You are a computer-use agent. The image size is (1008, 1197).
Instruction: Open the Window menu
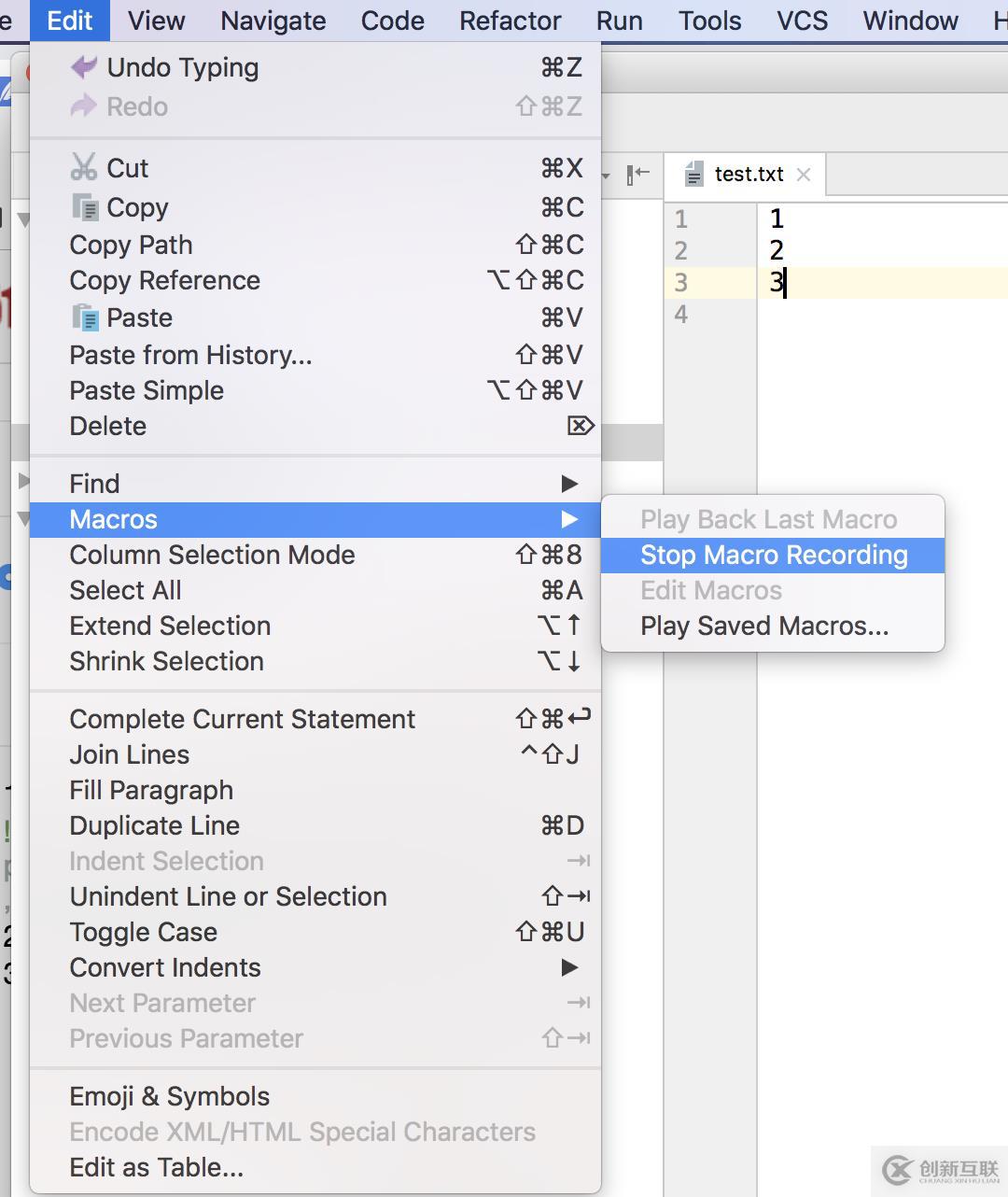click(911, 21)
